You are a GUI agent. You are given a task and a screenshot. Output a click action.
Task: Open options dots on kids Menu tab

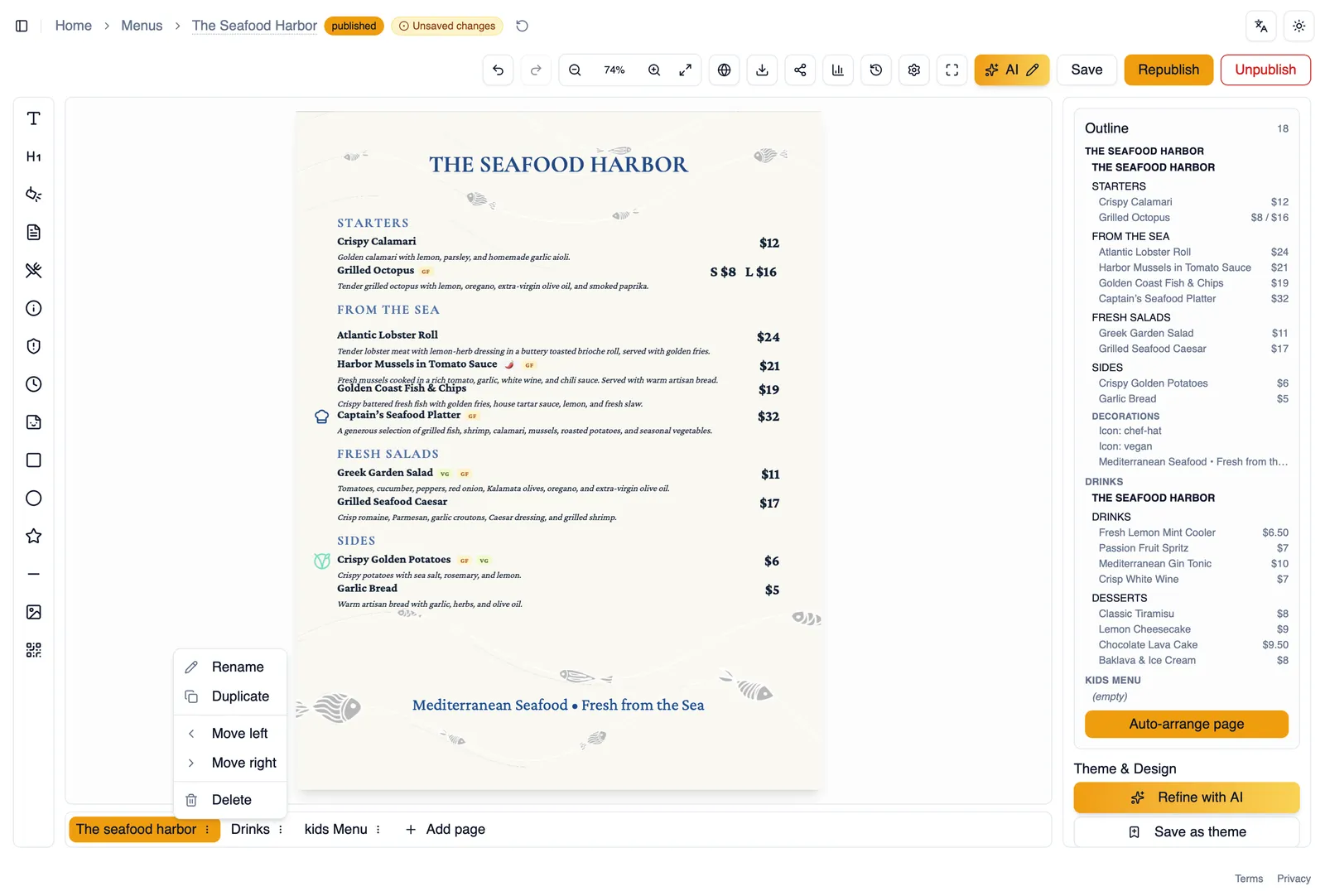click(x=378, y=829)
